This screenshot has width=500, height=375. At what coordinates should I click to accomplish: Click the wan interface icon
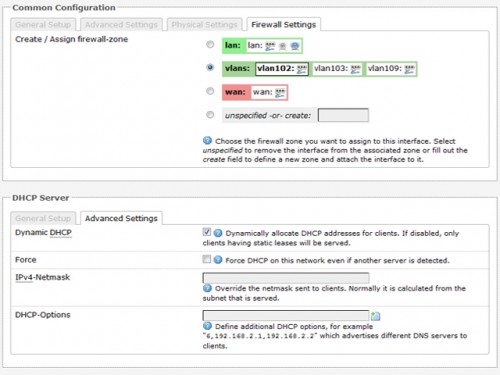[280, 93]
